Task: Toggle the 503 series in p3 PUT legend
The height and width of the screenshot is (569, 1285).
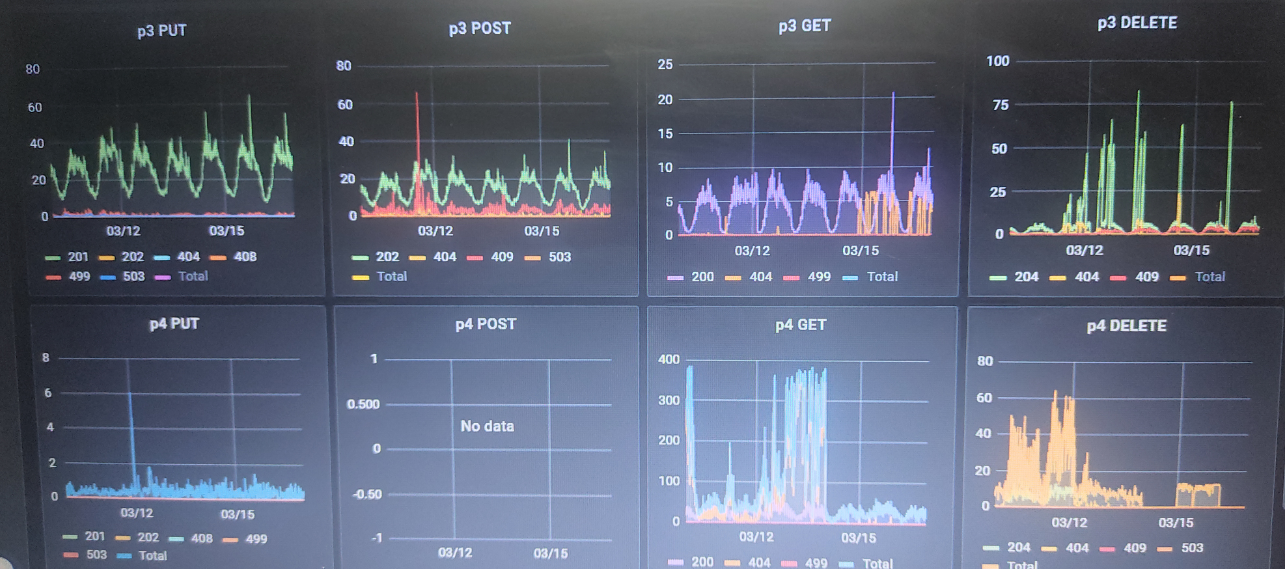Action: click(x=122, y=276)
